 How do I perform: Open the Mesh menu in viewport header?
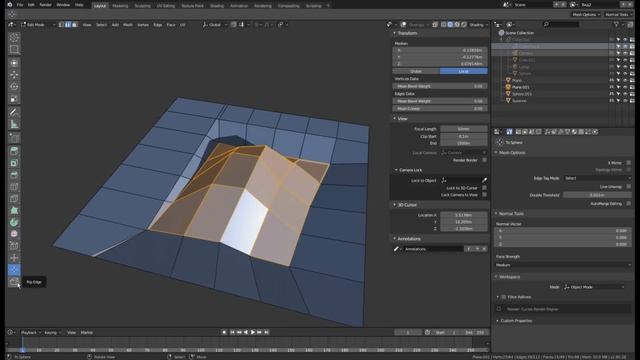tap(128, 24)
